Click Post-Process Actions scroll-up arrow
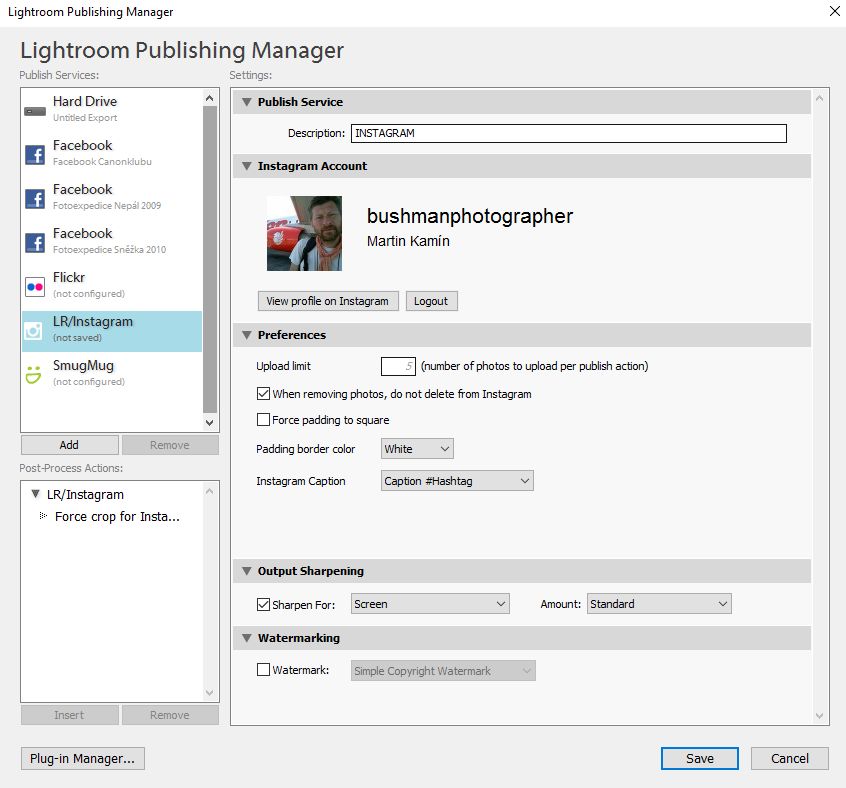Image resolution: width=846 pixels, height=788 pixels. click(210, 491)
